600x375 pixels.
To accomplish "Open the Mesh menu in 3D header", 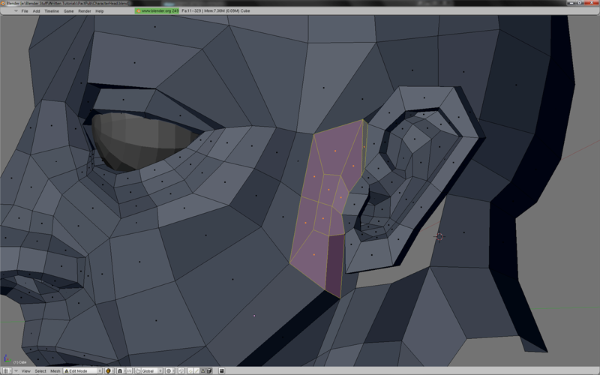I will [55, 371].
